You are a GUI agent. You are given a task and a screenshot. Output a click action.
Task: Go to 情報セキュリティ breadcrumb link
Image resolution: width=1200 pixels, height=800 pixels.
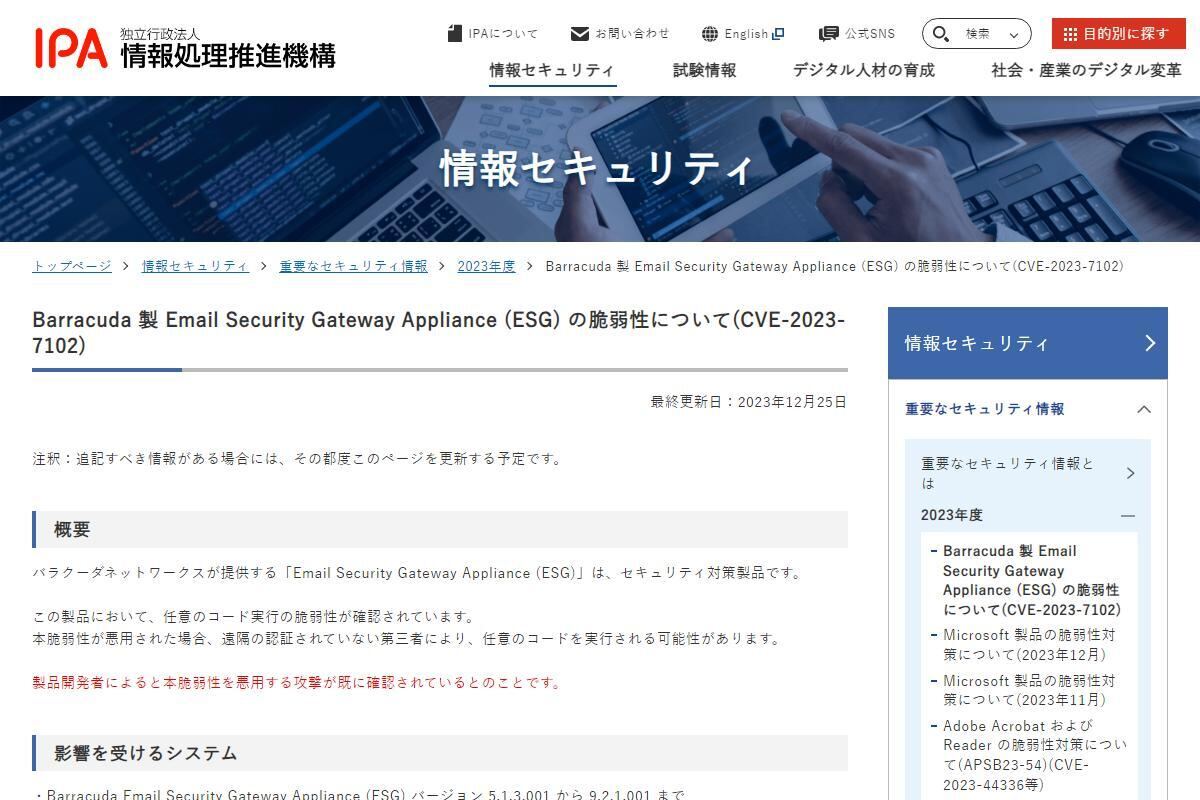(195, 266)
